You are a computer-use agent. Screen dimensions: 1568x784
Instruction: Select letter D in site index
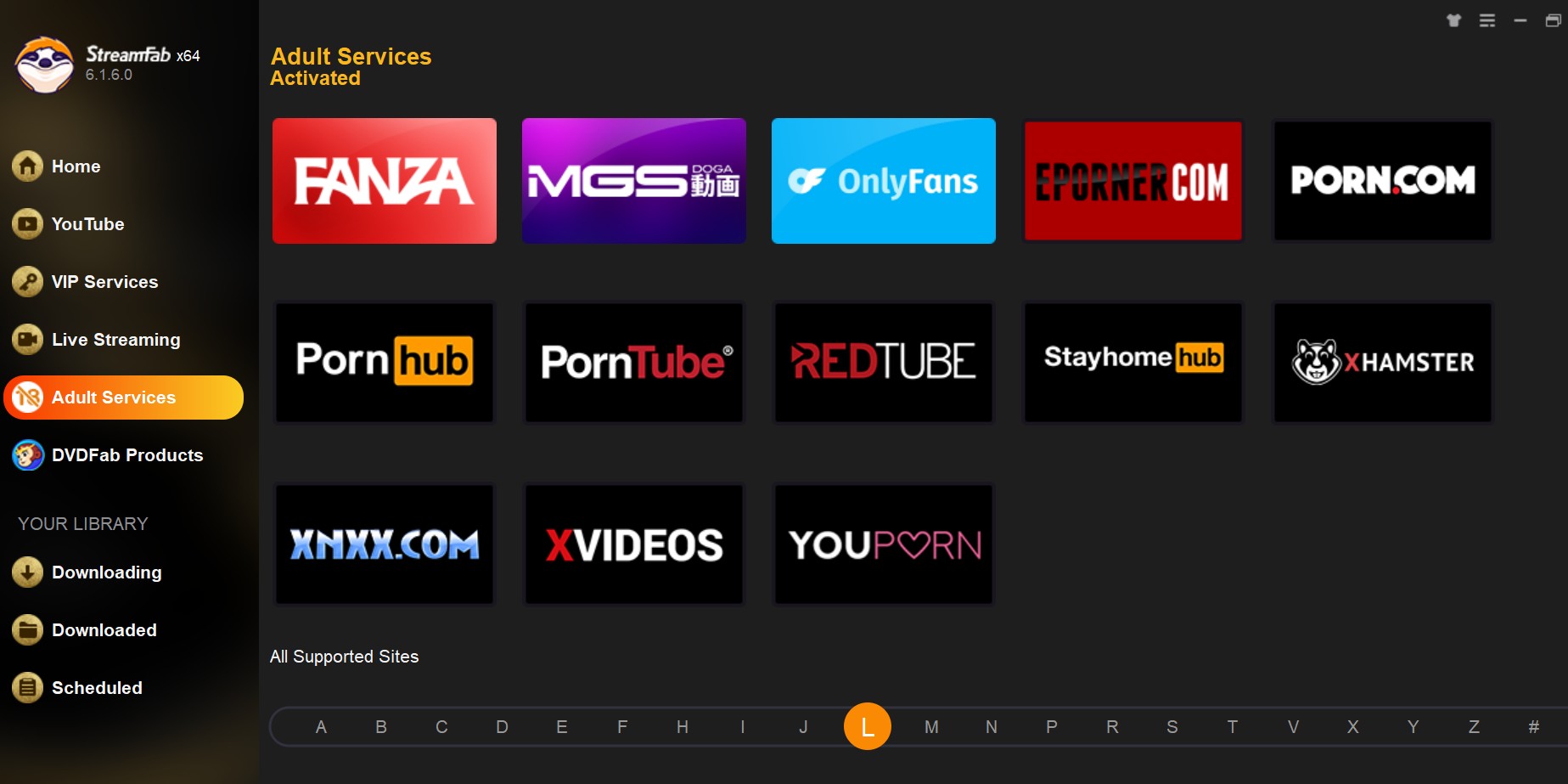[x=502, y=727]
